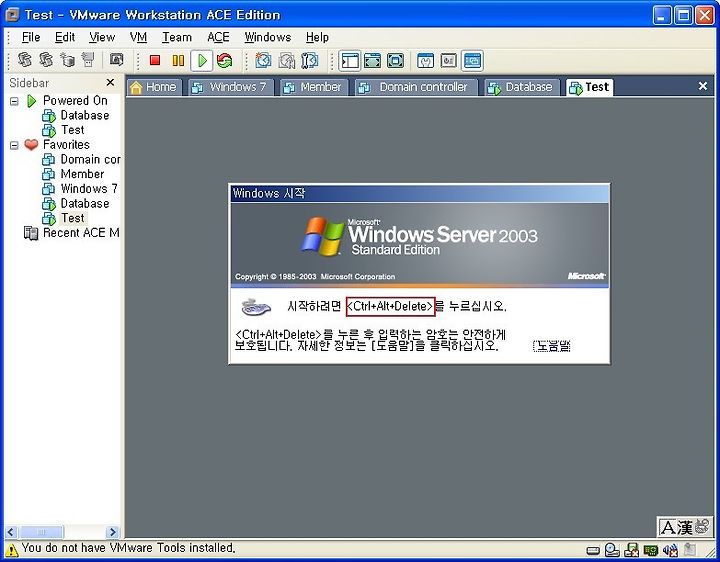This screenshot has height=562, width=720.
Task: Select Database under Powered On
Action: [x=85, y=115]
